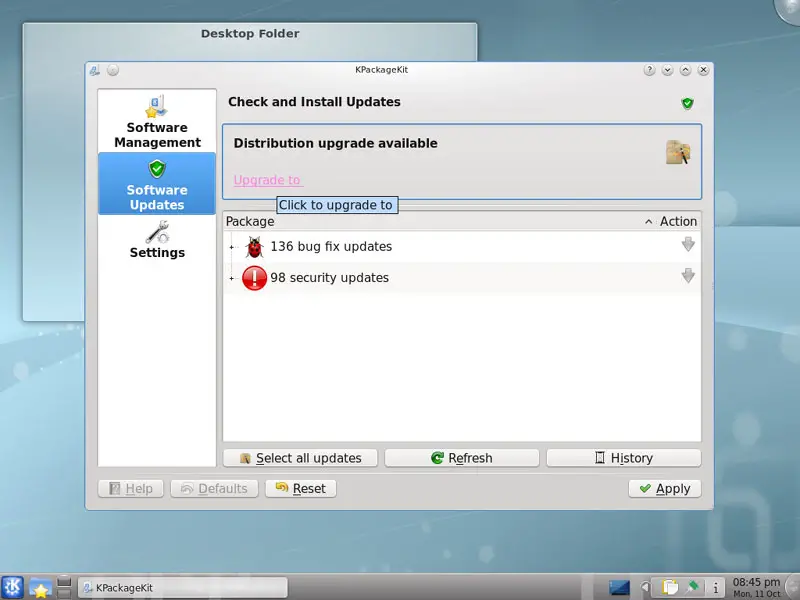Sort by the Package column header
The image size is (800, 600).
coord(250,221)
